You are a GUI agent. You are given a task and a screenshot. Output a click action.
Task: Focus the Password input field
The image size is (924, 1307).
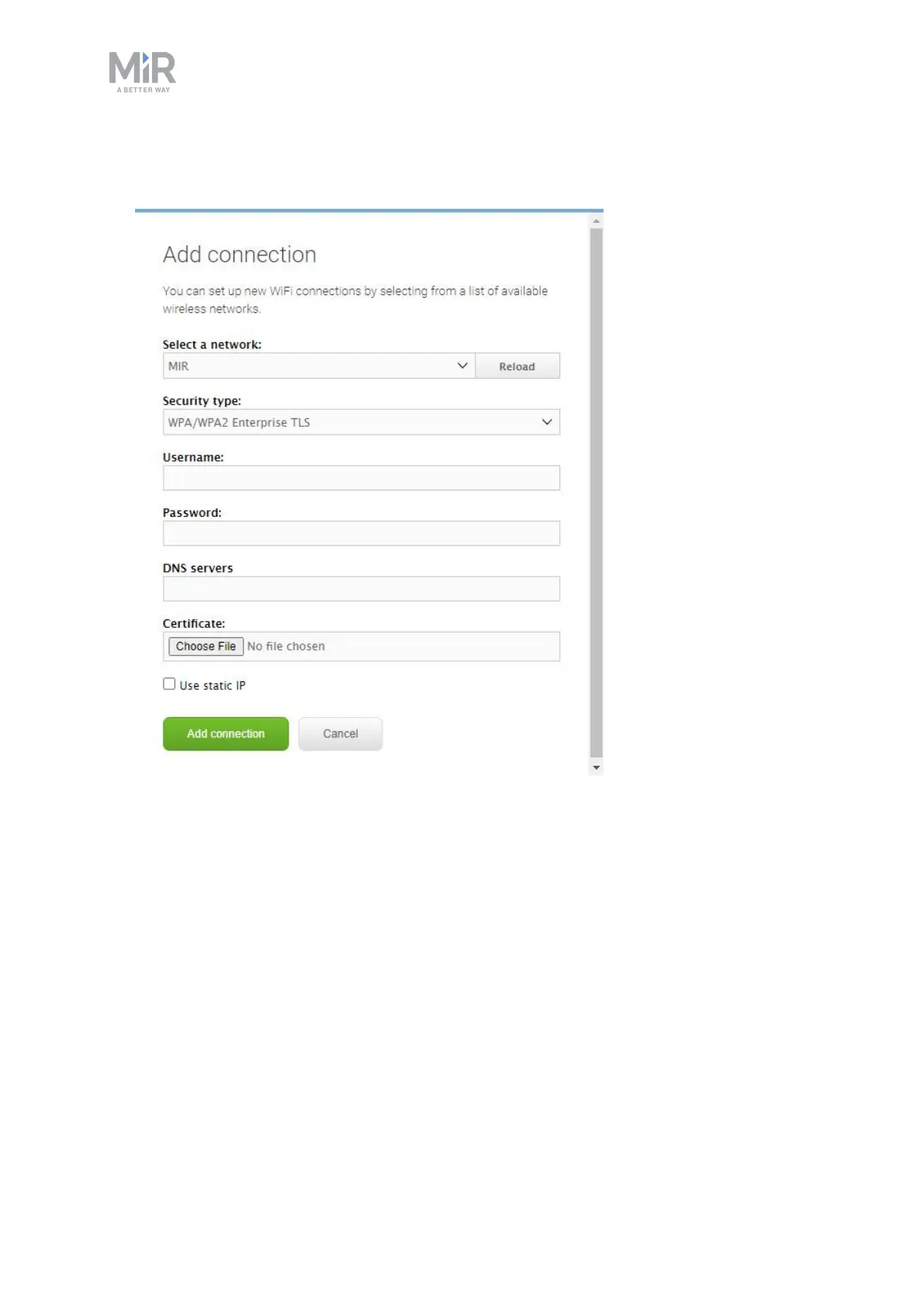point(362,533)
